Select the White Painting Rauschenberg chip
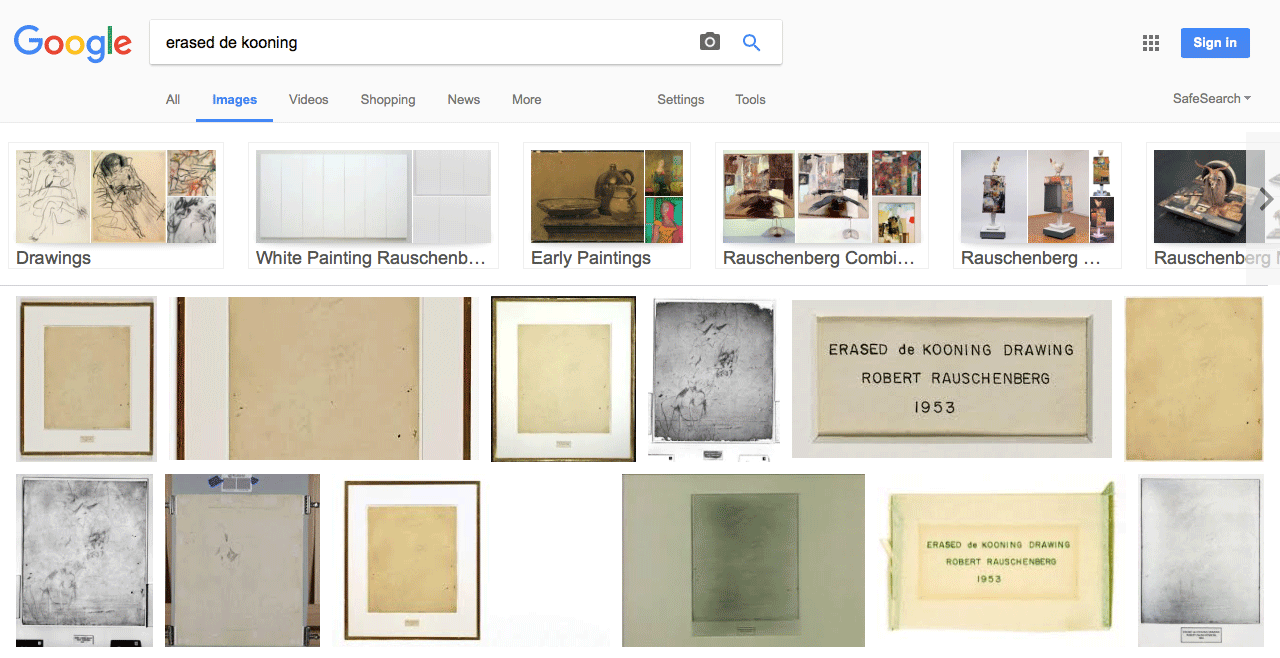The image size is (1280, 658). [x=373, y=206]
